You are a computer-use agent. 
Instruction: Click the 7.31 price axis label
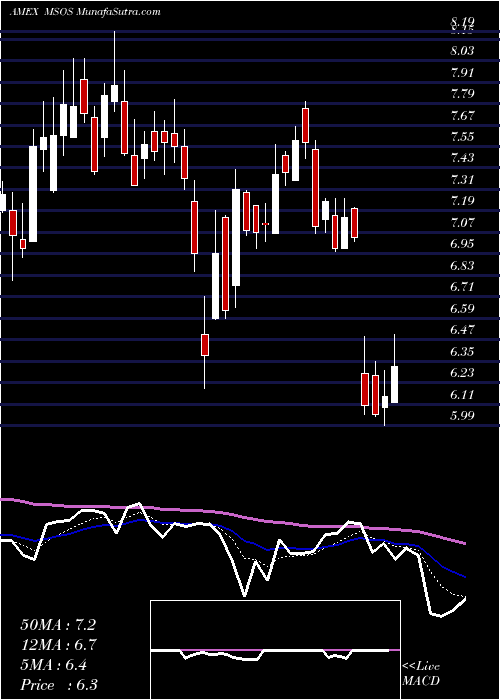pyautogui.click(x=463, y=179)
